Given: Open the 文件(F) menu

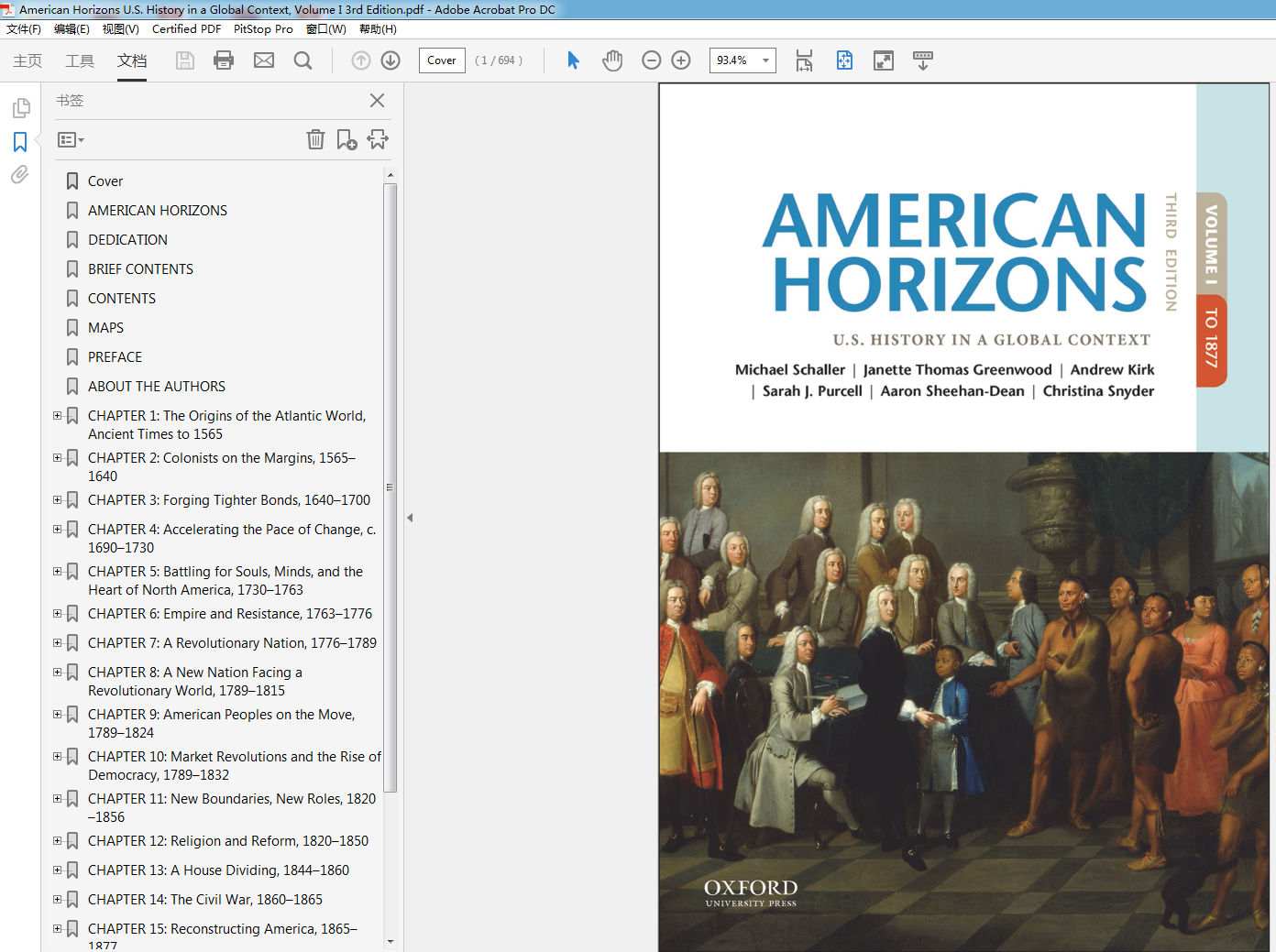Looking at the screenshot, I should (24, 29).
